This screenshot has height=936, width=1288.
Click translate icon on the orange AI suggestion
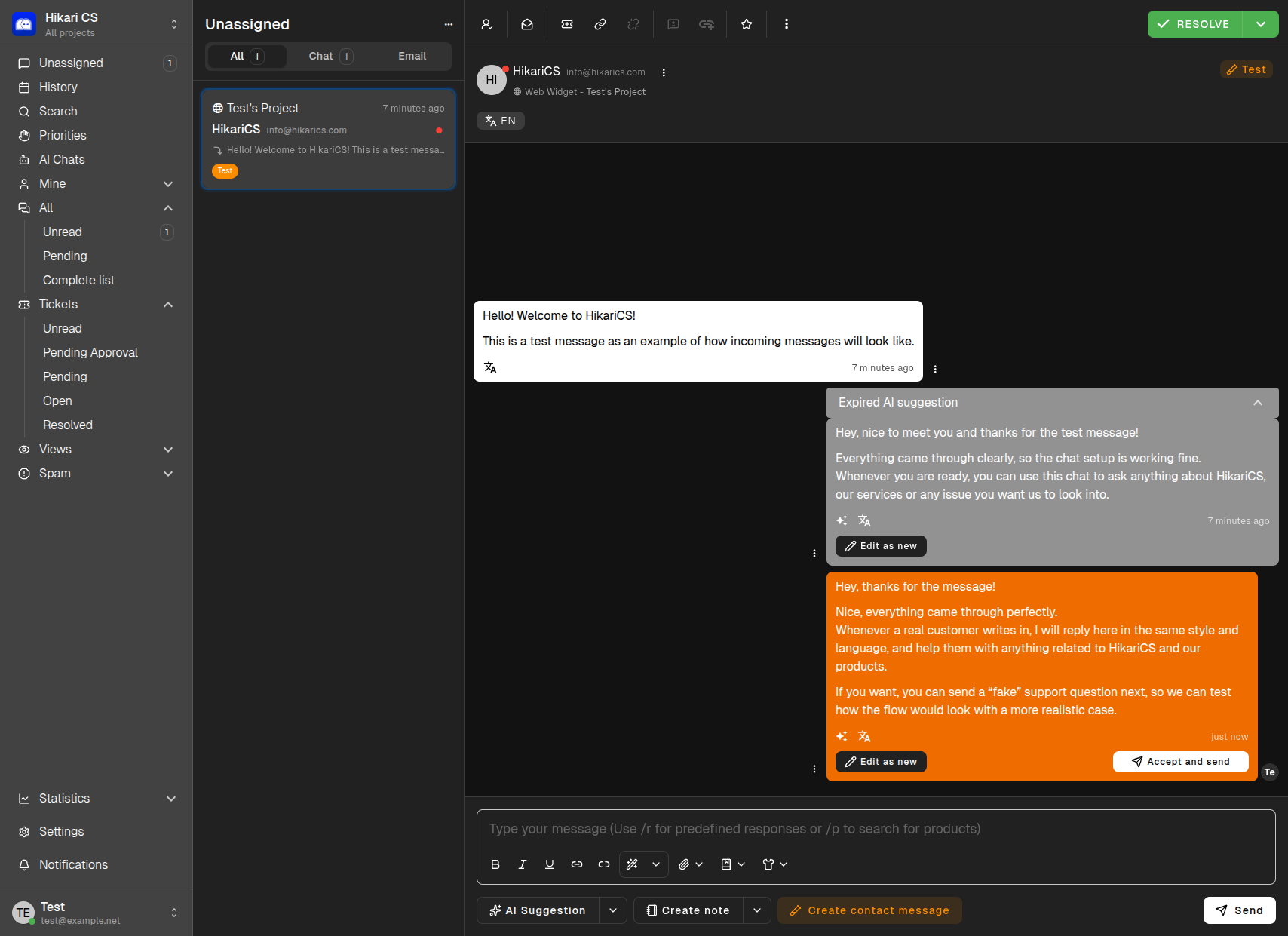[x=864, y=736]
